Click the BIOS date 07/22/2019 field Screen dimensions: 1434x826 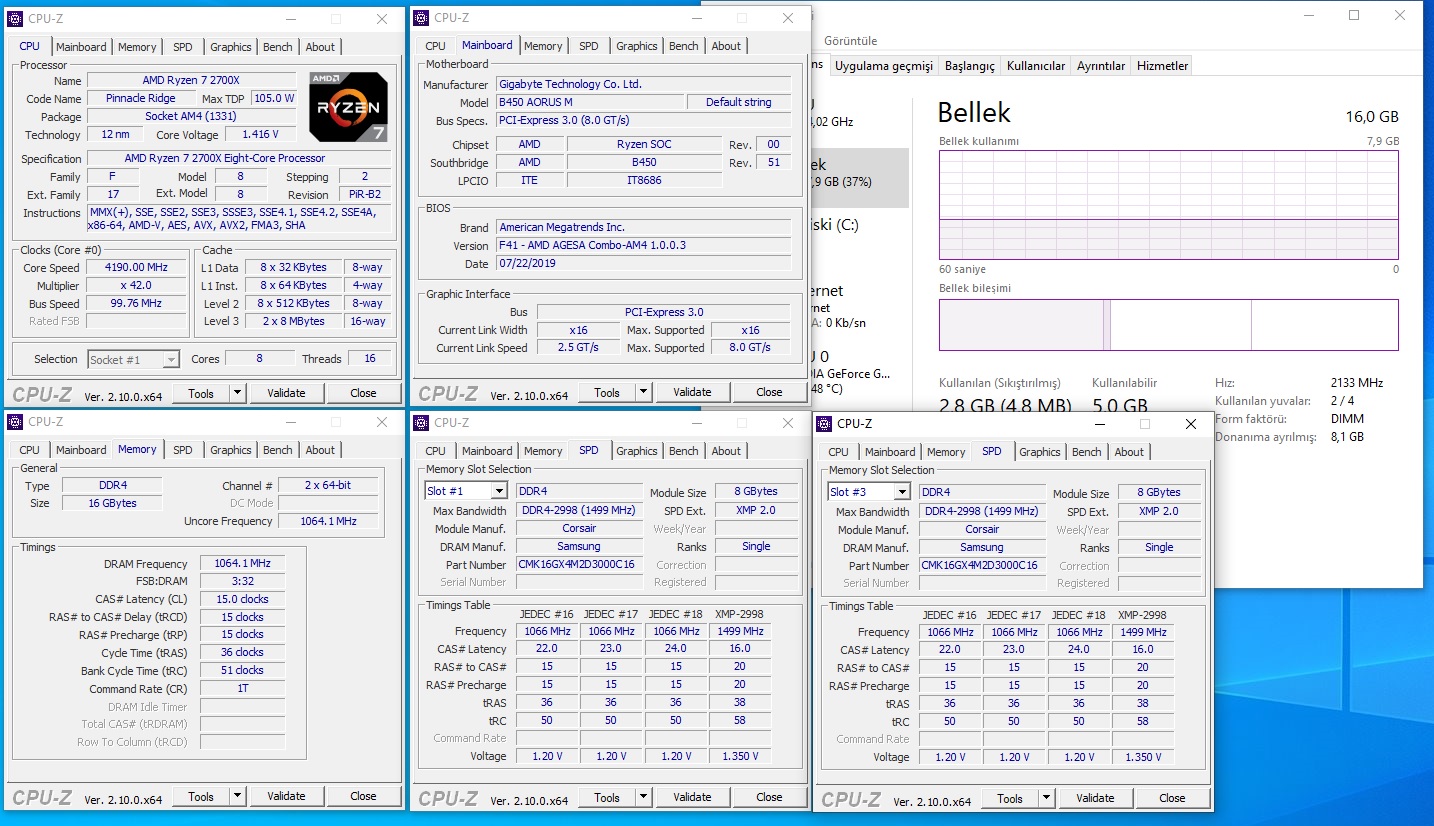click(x=643, y=263)
